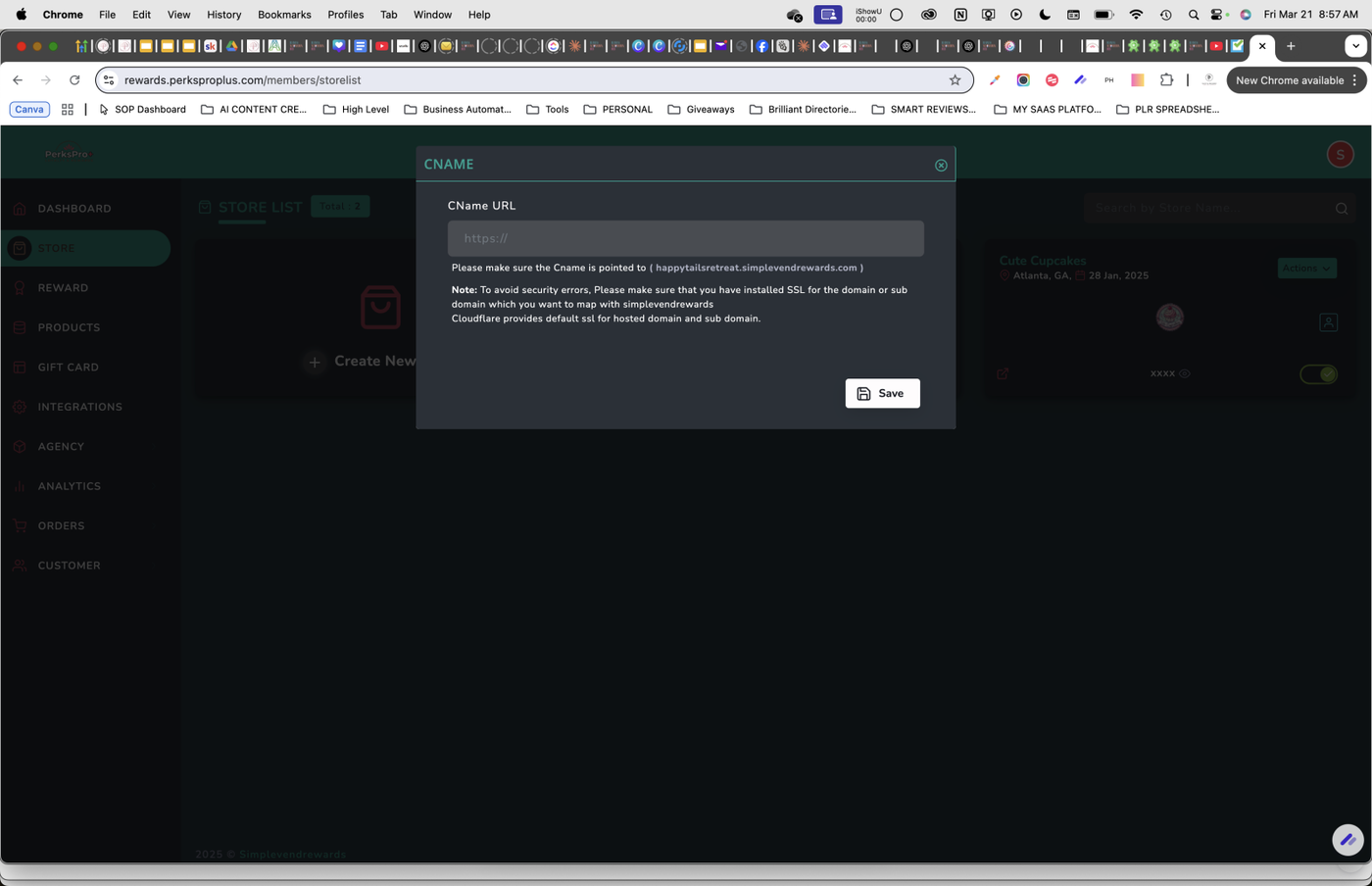The height and width of the screenshot is (886, 1372).
Task: Bookmark this page with the star icon
Action: (955, 80)
